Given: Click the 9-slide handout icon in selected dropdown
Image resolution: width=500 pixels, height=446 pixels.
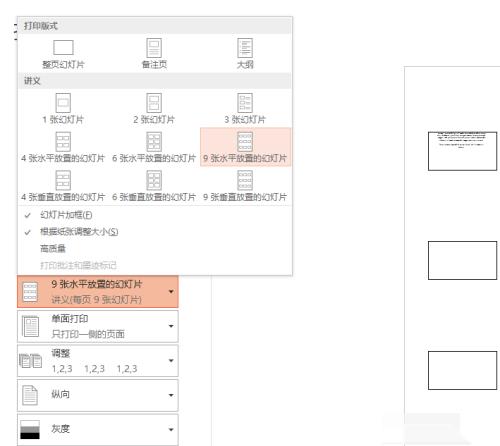Looking at the screenshot, I should click(x=30, y=292).
